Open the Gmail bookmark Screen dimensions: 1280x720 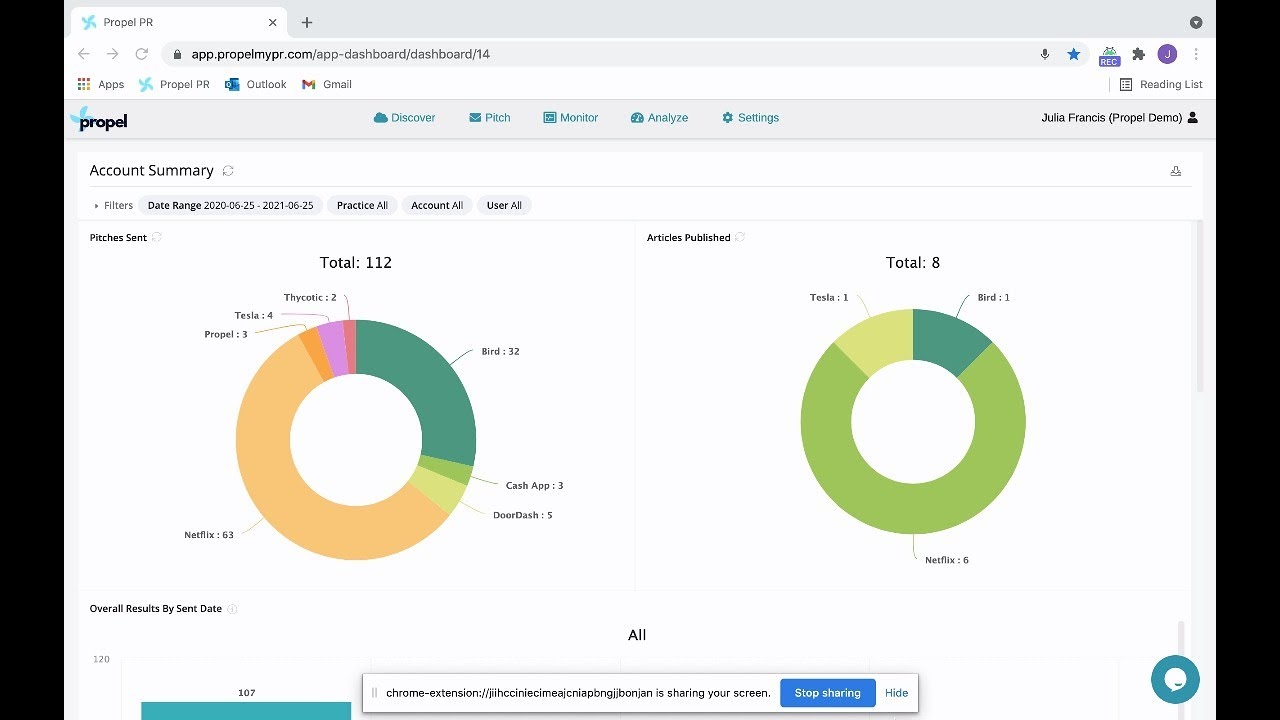pos(327,84)
